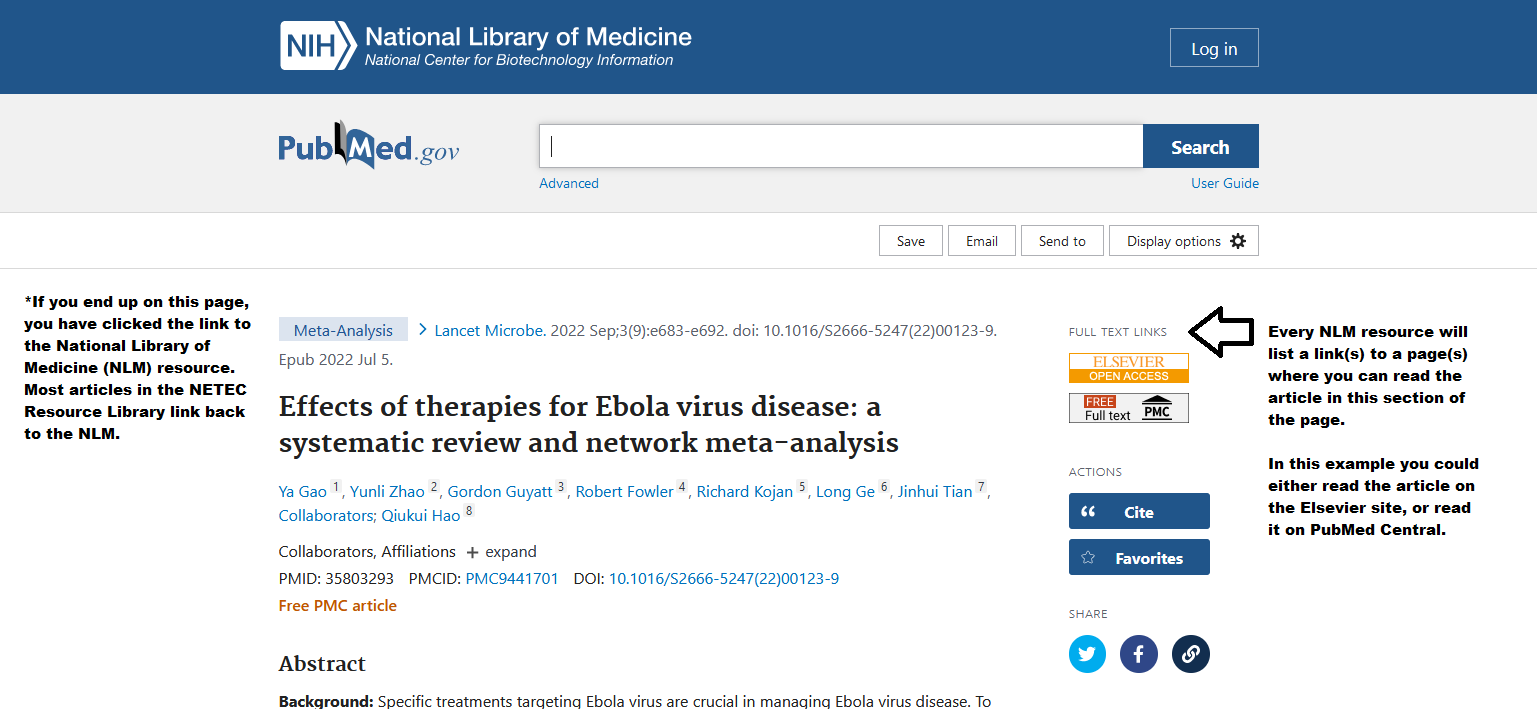Open Elsevier Open Access full text badge
This screenshot has height=709, width=1537.
[1129, 368]
